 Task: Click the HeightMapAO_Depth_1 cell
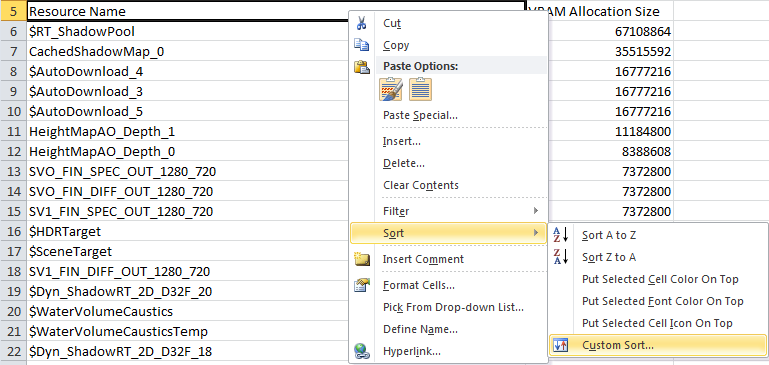click(x=187, y=131)
